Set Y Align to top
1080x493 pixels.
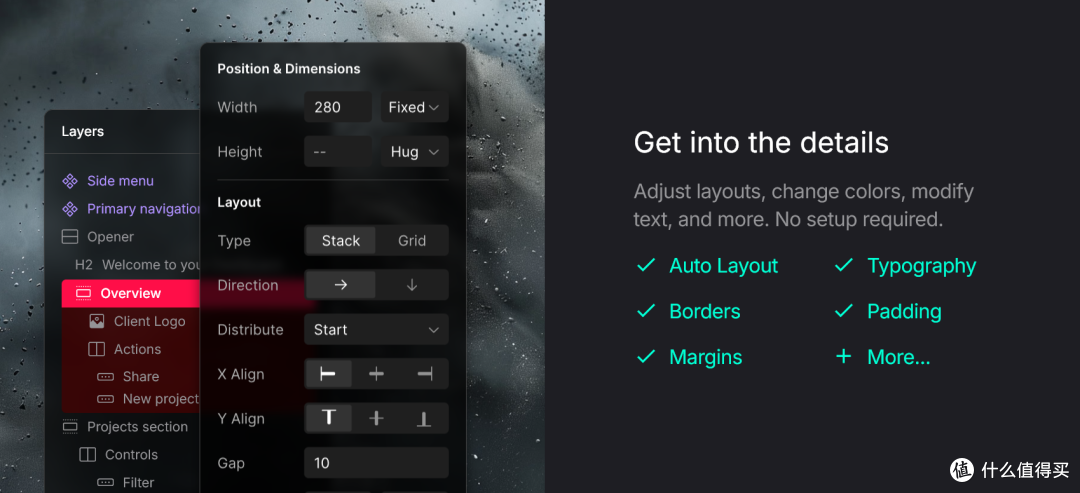coord(329,418)
